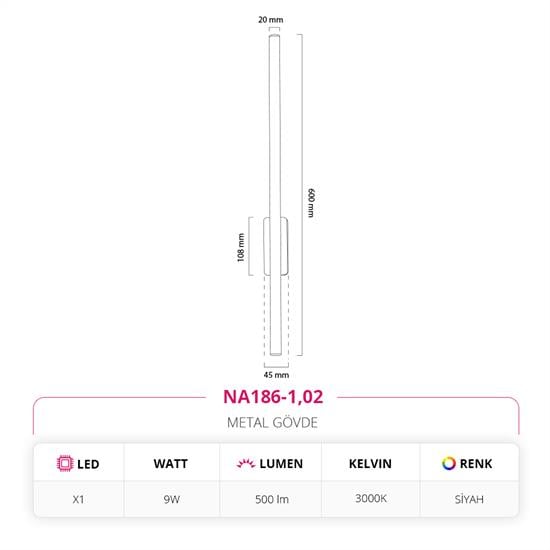Select the KELVIN column header
Image resolution: width=550 pixels, height=550 pixels.
pyautogui.click(x=370, y=464)
